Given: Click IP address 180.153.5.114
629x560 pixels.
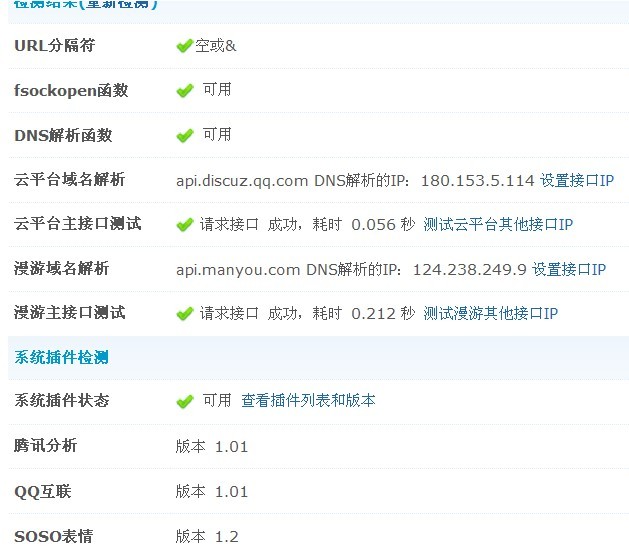Looking at the screenshot, I should click(477, 181).
